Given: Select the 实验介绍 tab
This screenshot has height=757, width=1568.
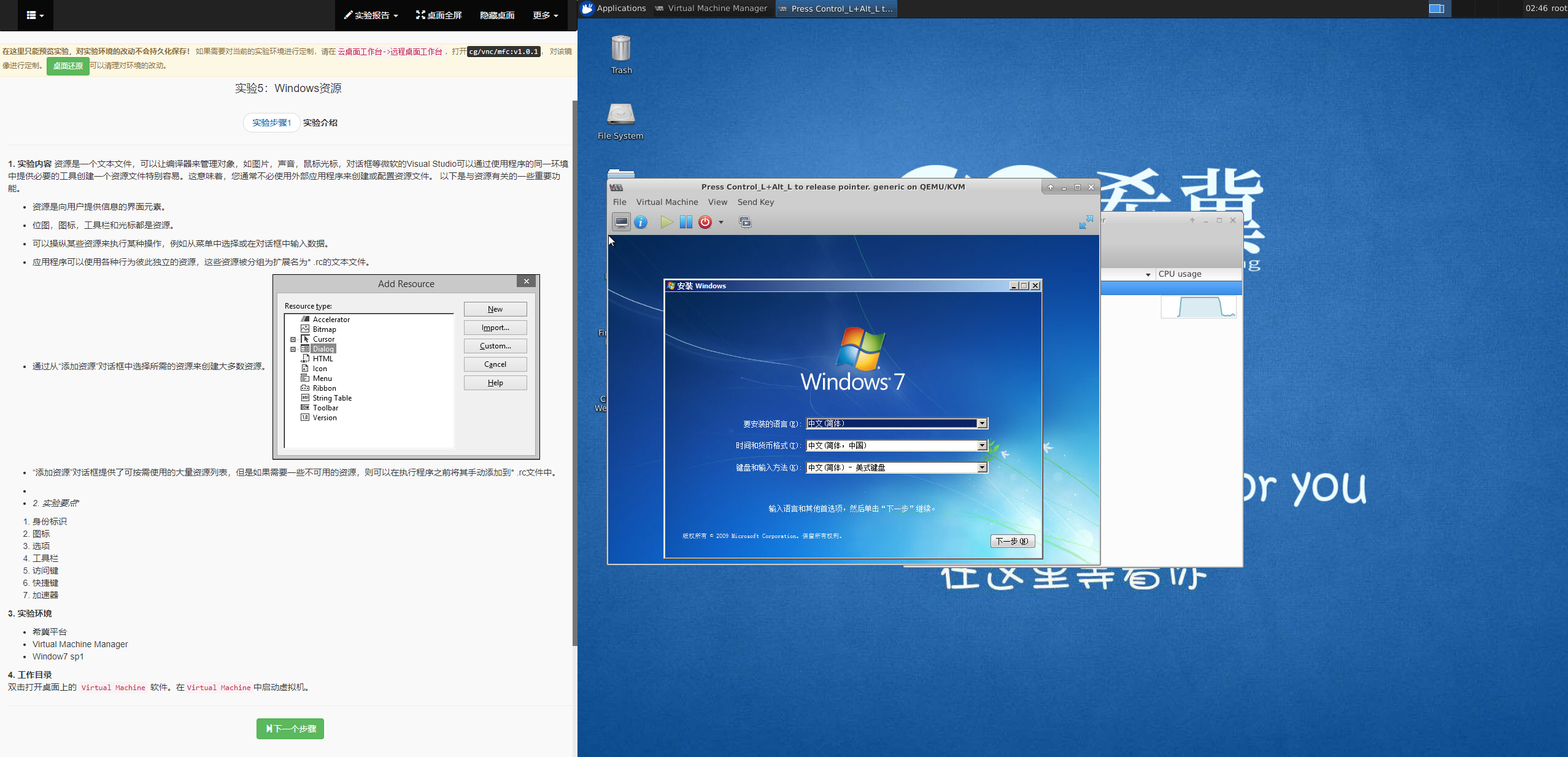Looking at the screenshot, I should [x=320, y=123].
